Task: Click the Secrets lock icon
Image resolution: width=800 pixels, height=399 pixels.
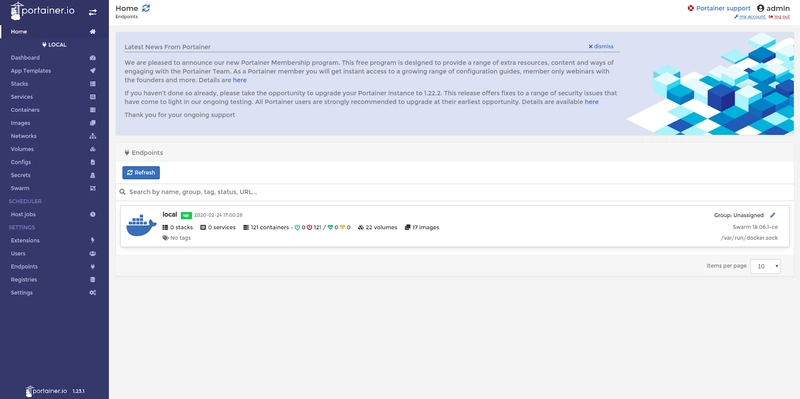Action: 92,175
